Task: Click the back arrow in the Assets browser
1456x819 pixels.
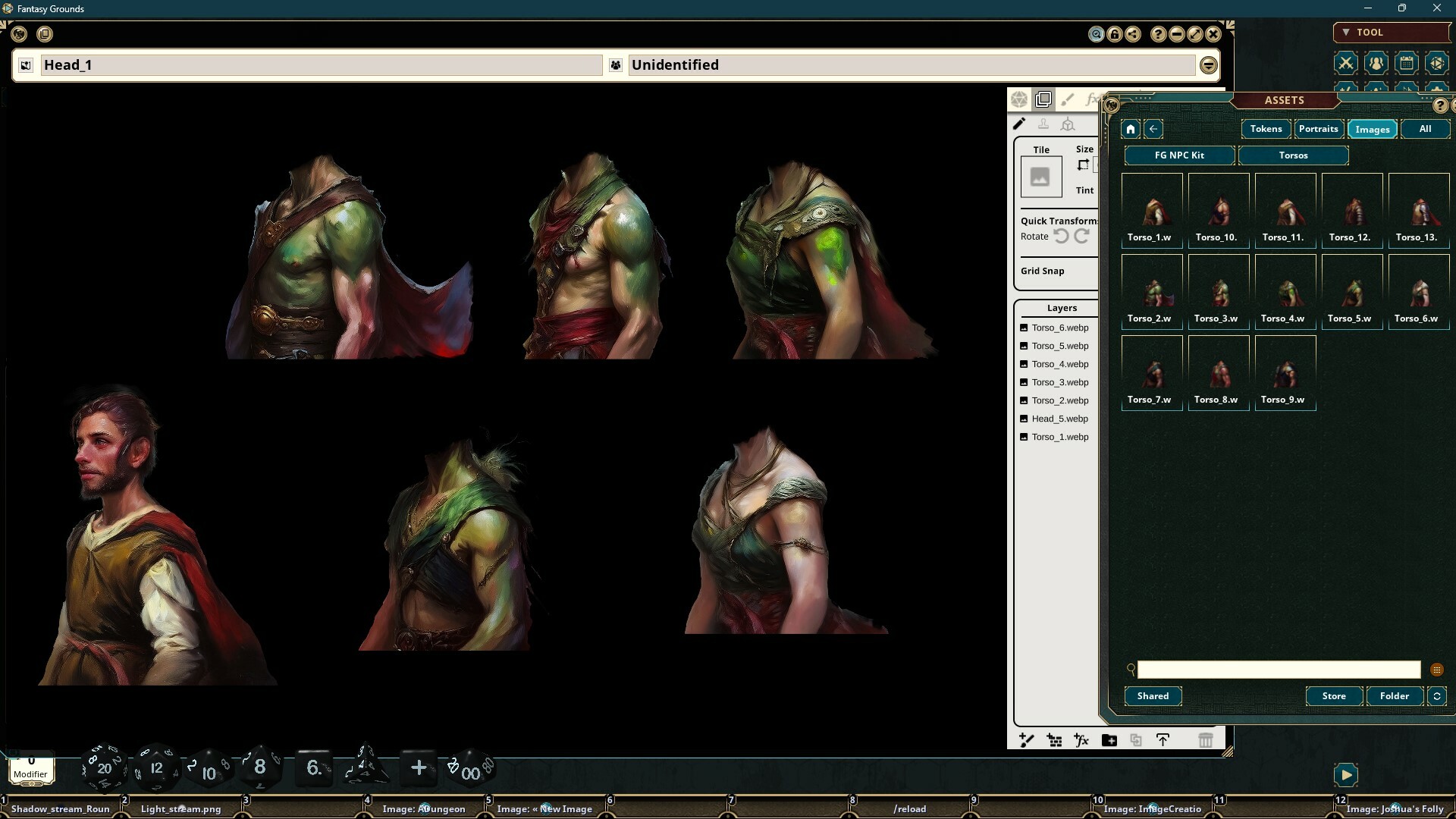Action: 1154,129
